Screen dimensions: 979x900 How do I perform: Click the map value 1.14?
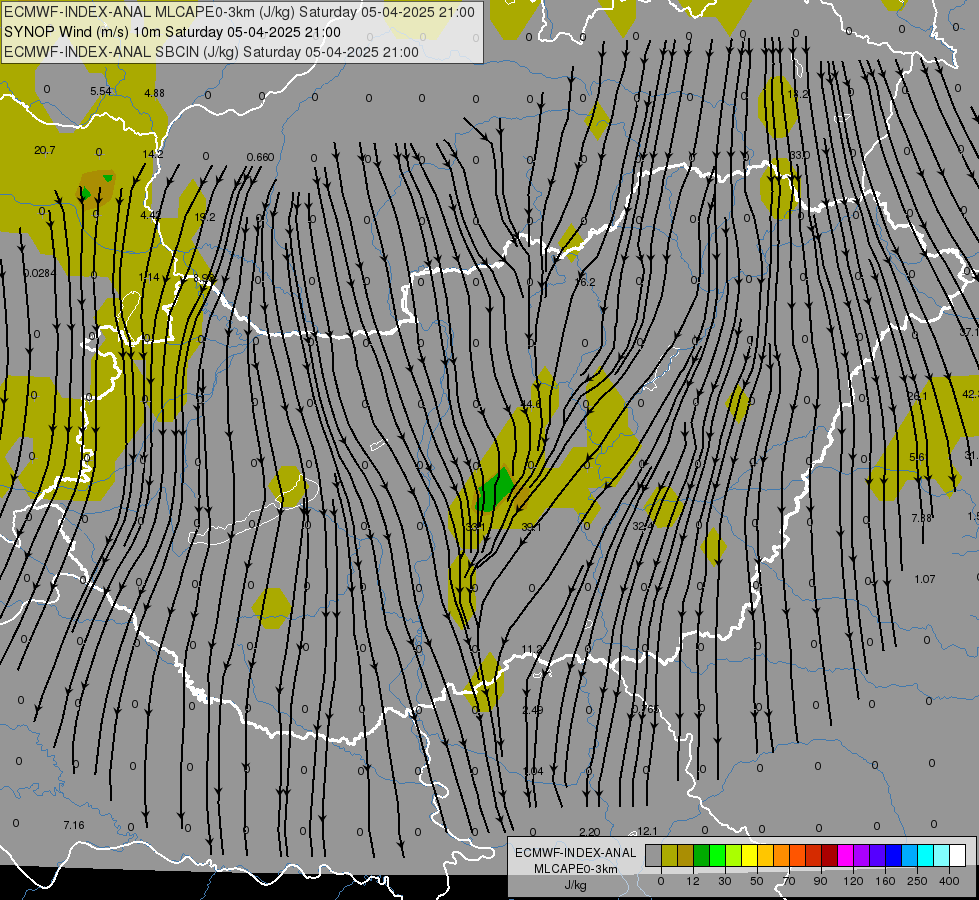pos(149,277)
